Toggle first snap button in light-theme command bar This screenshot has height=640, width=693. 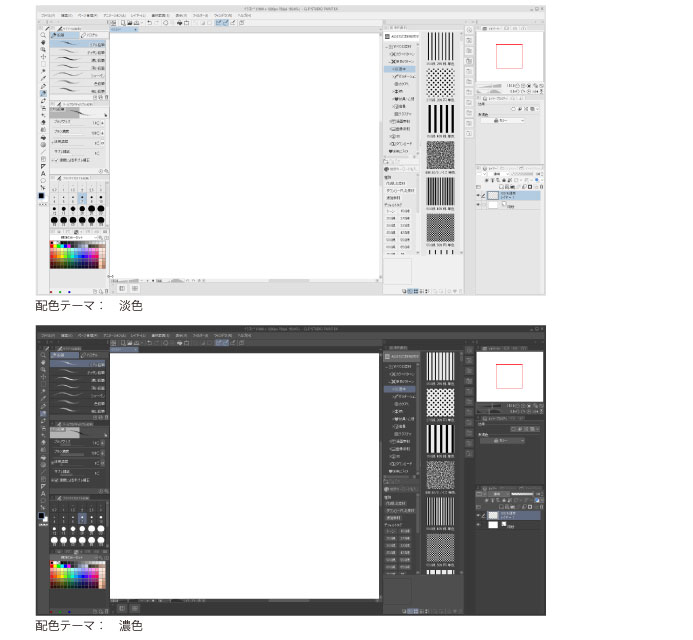tap(219, 23)
